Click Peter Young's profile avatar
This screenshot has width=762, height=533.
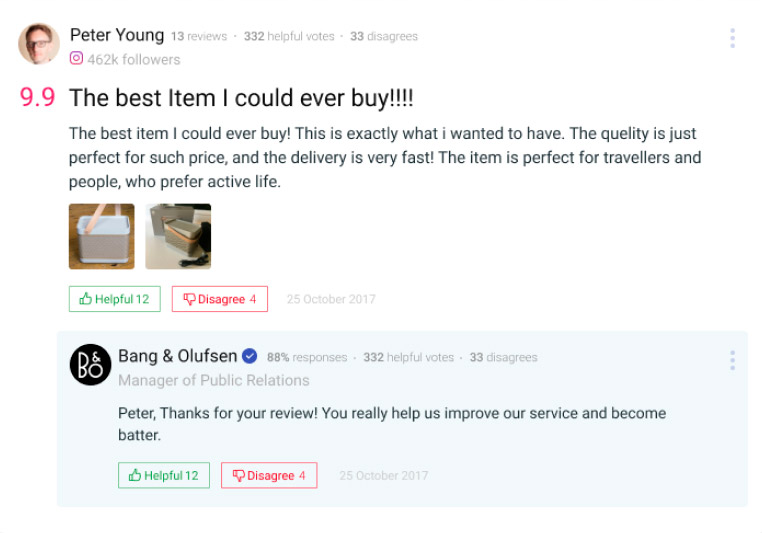[x=39, y=44]
